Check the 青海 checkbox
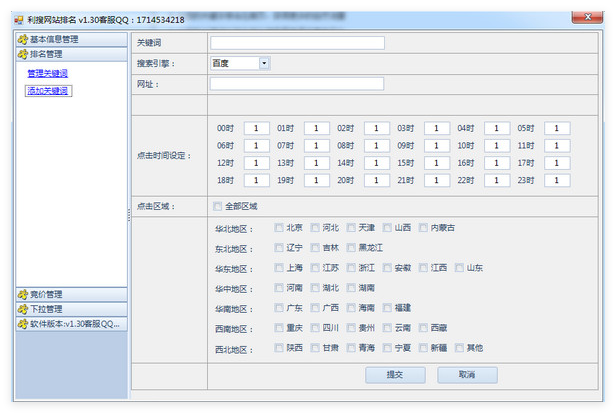Screen dimensions: 616x413 [x=351, y=348]
